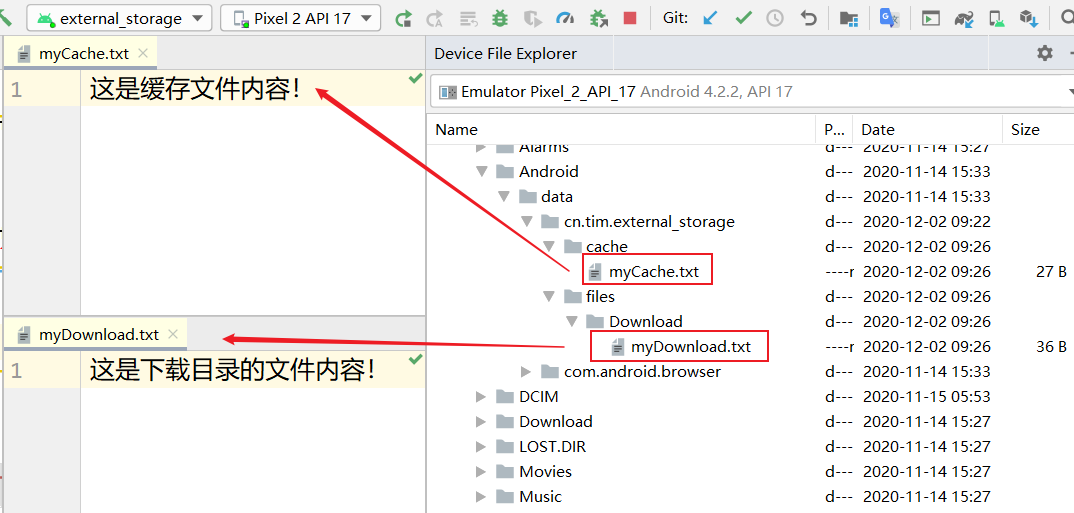Close the myDownload.txt tab
The width and height of the screenshot is (1074, 513).
tap(173, 334)
